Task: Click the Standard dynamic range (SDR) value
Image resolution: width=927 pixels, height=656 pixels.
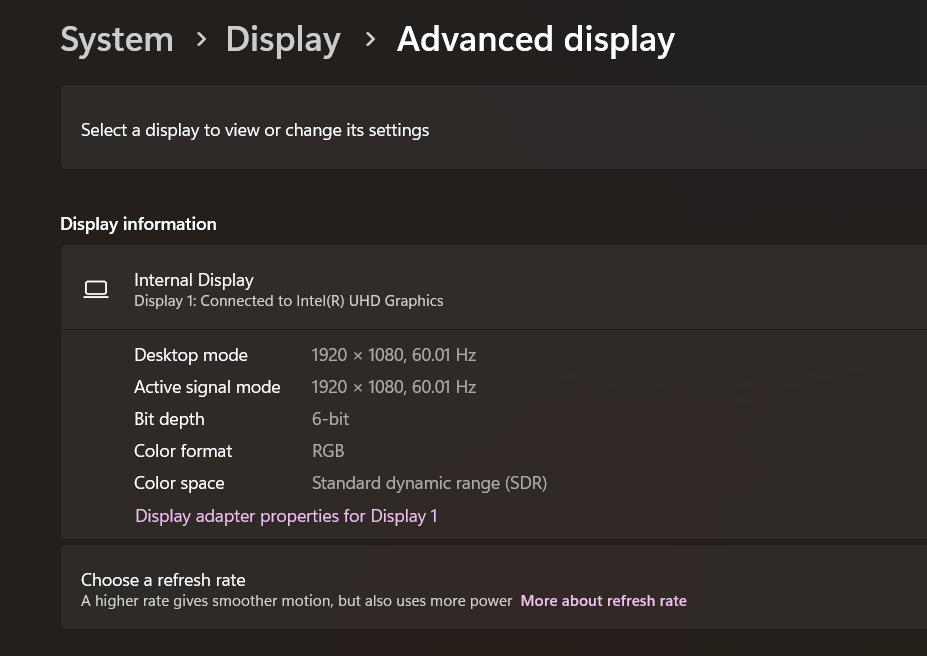Action: (x=429, y=483)
